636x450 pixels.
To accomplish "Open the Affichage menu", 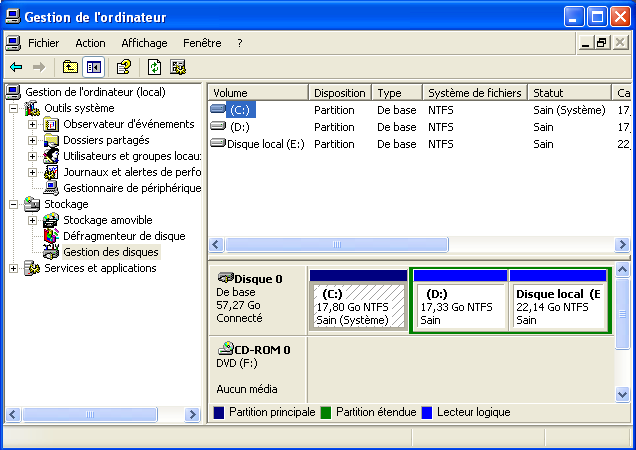I will [x=144, y=43].
